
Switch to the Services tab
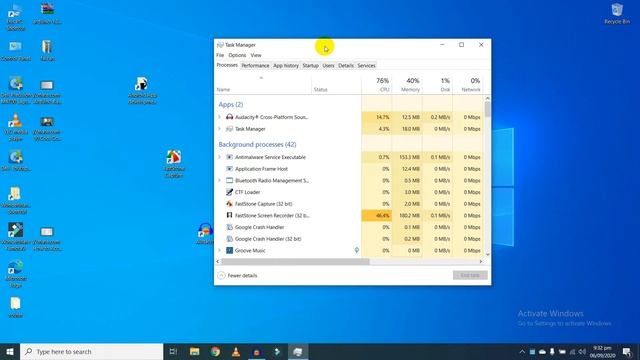(366, 65)
